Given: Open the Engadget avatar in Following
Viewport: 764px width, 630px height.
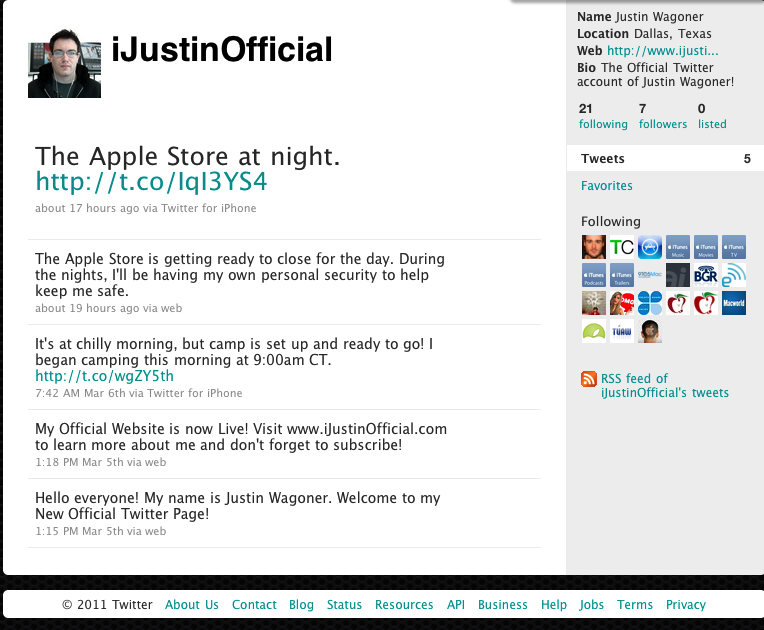Looking at the screenshot, I should (x=734, y=275).
